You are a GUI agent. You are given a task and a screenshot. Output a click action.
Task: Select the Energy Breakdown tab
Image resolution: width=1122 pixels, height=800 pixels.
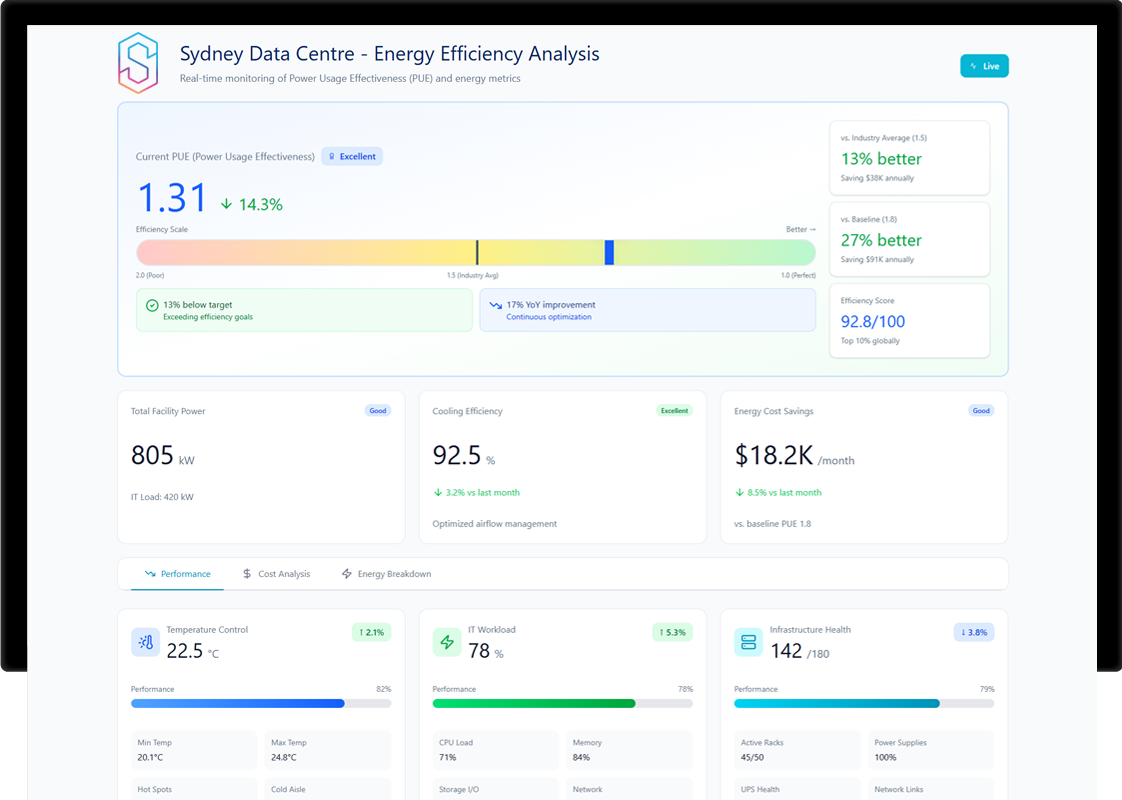(x=386, y=574)
